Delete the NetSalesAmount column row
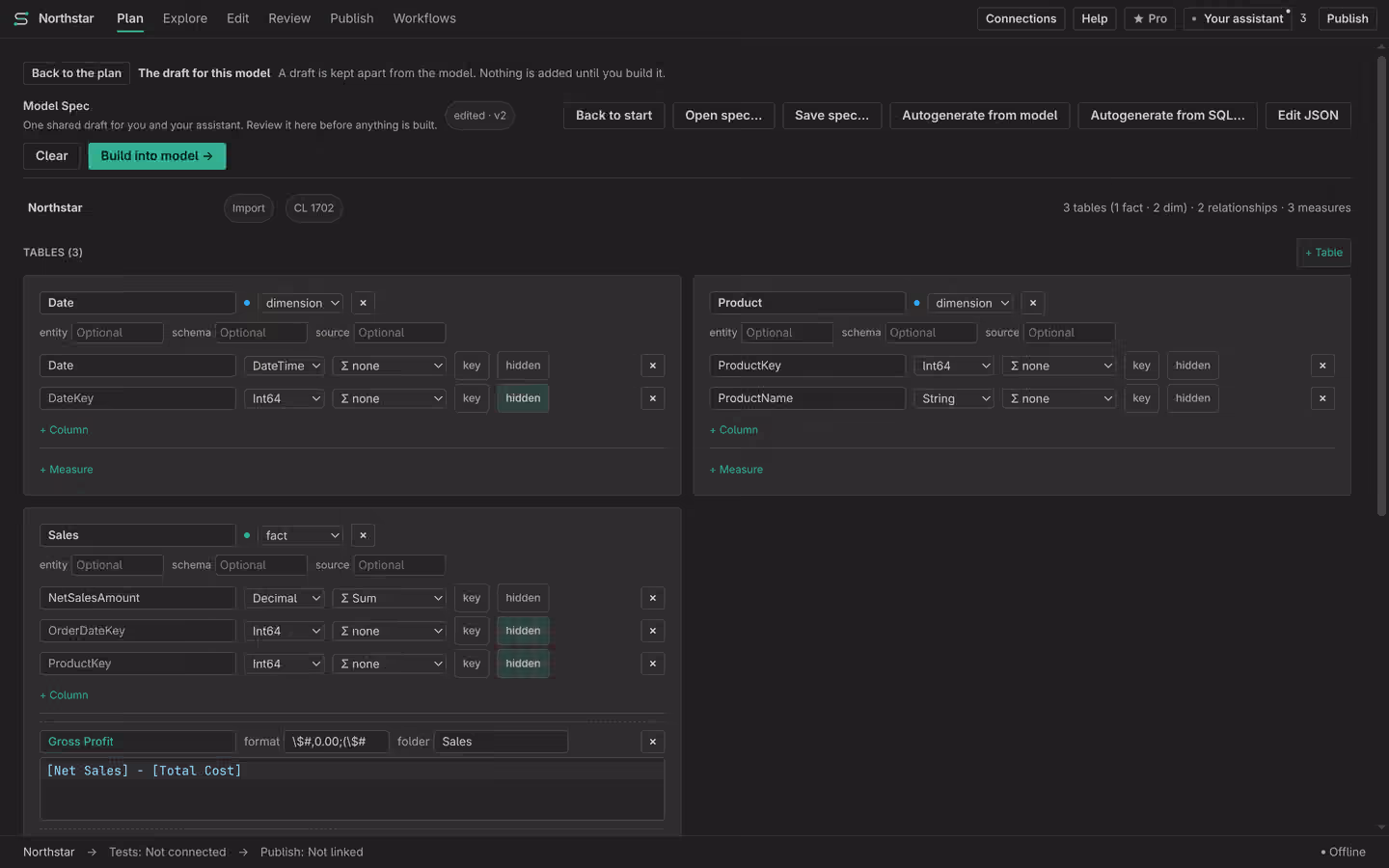1389x868 pixels. coord(653,598)
